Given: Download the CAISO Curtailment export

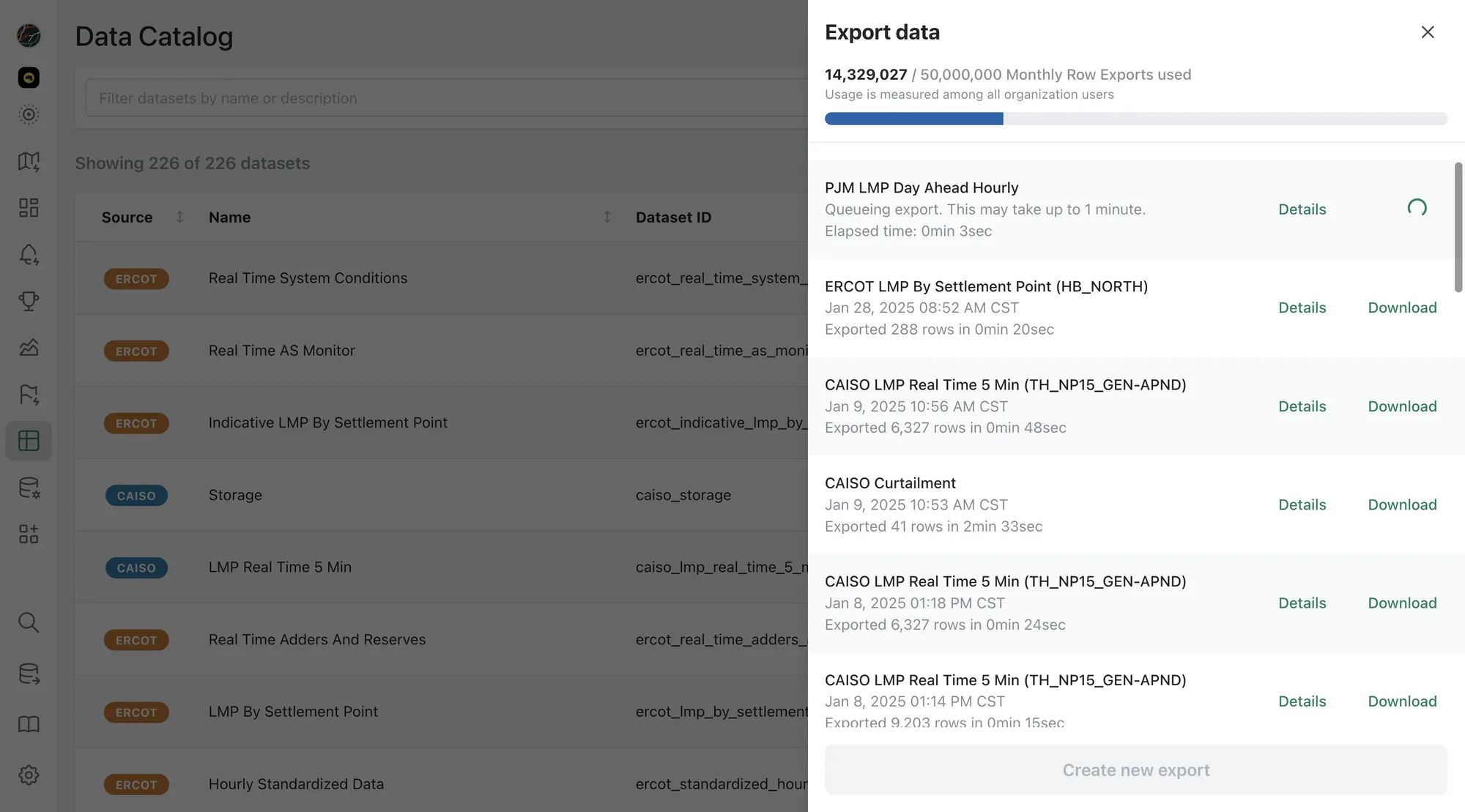Looking at the screenshot, I should pos(1402,504).
